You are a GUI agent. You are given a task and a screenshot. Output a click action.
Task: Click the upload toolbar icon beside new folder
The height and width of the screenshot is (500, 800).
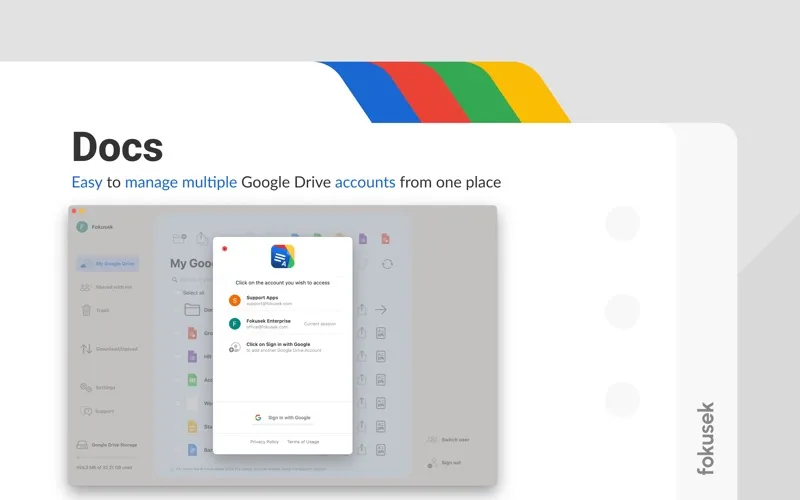tap(202, 238)
